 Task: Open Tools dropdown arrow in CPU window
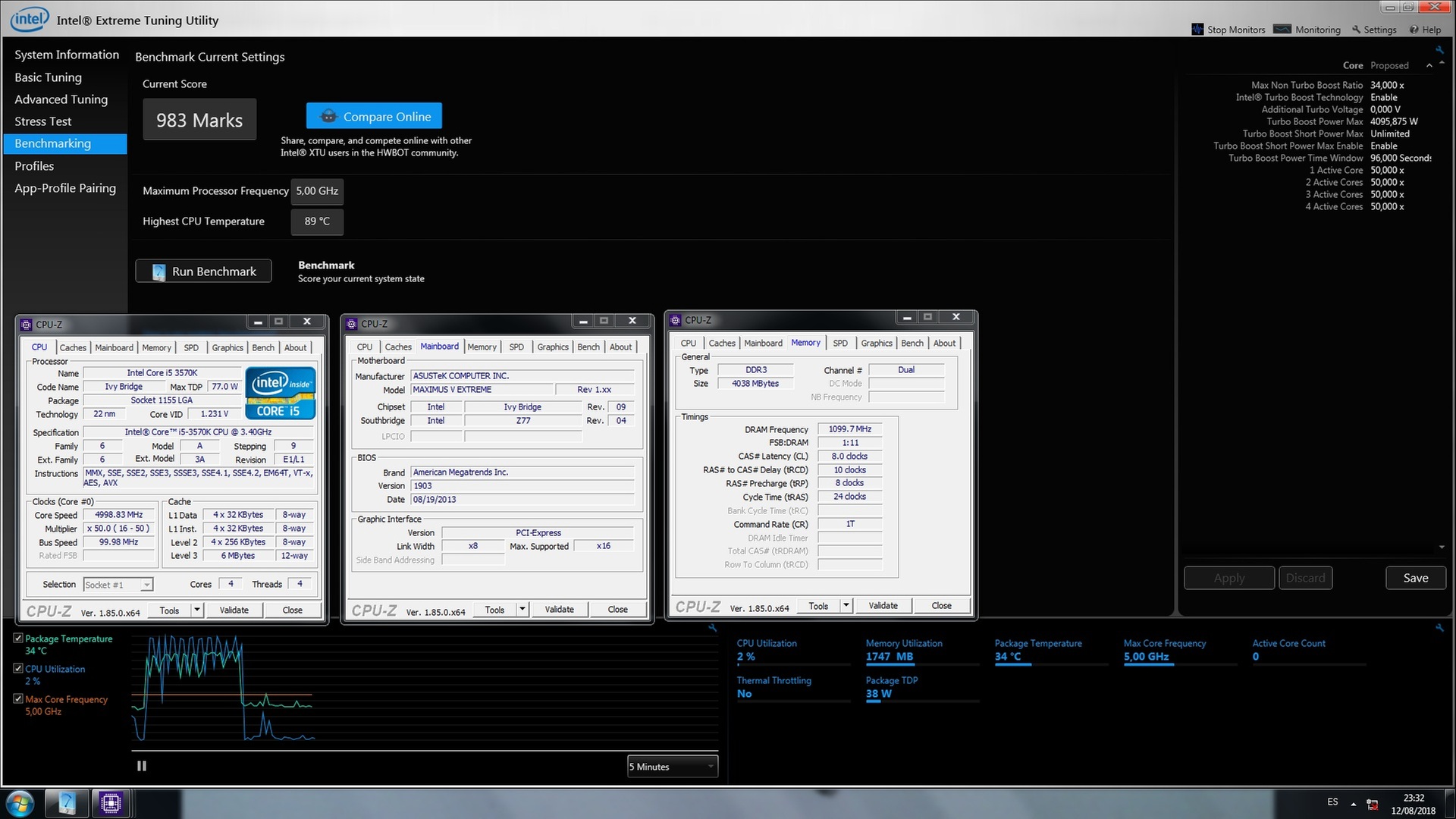point(197,610)
